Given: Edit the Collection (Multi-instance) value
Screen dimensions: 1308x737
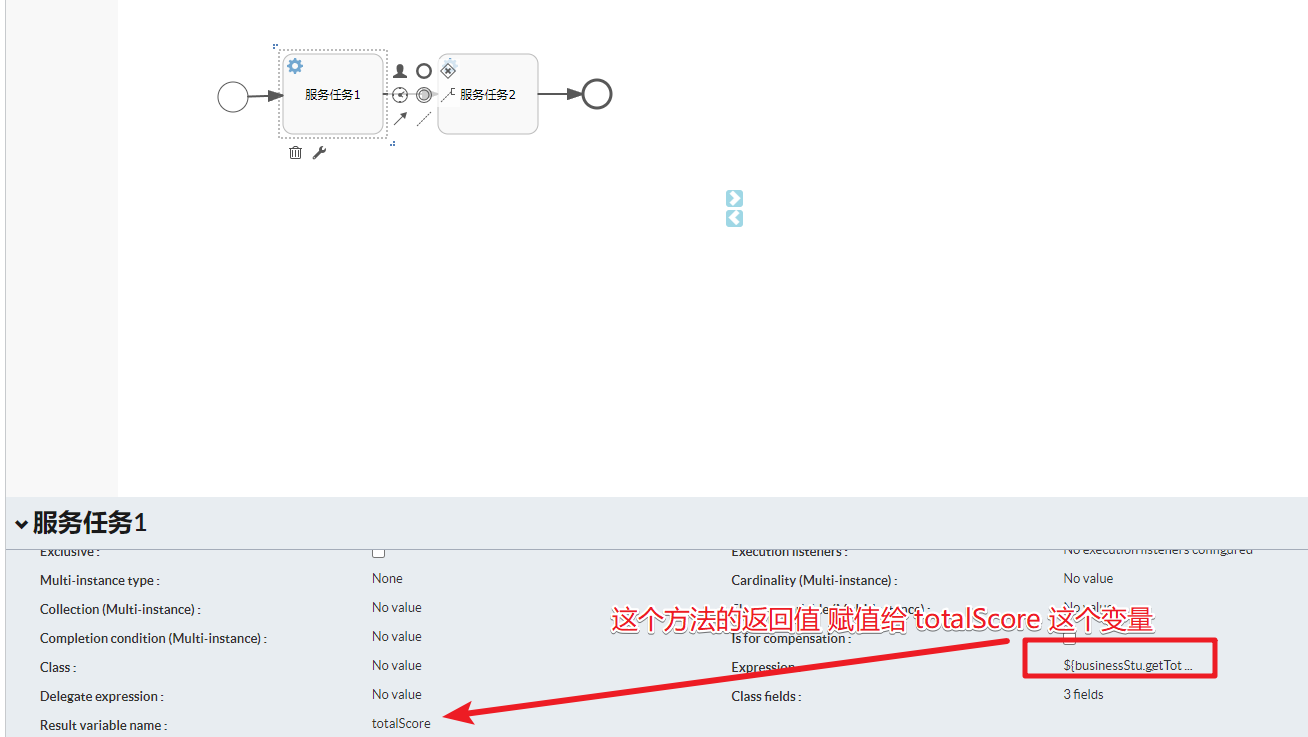Looking at the screenshot, I should [x=397, y=608].
